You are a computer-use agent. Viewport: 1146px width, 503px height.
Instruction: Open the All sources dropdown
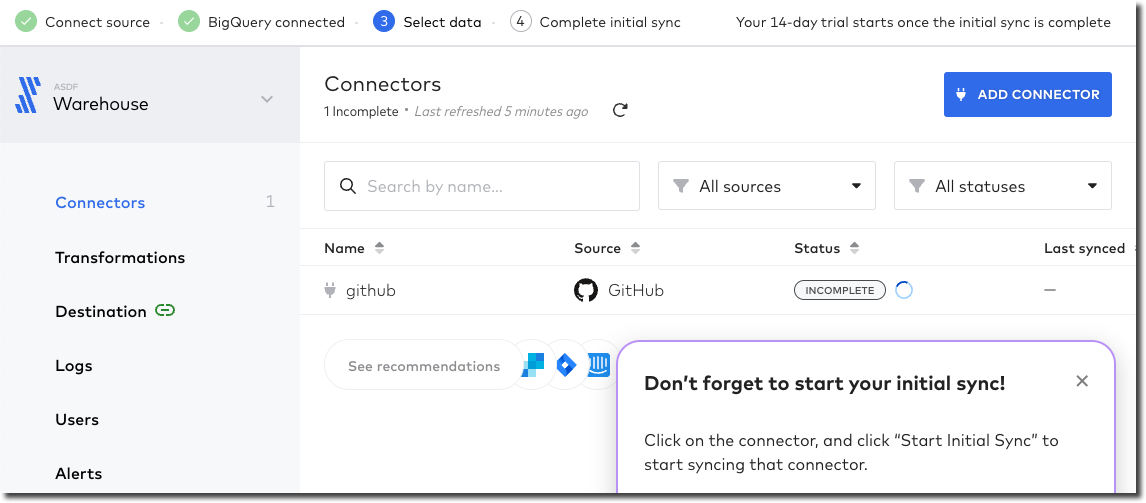click(x=766, y=186)
